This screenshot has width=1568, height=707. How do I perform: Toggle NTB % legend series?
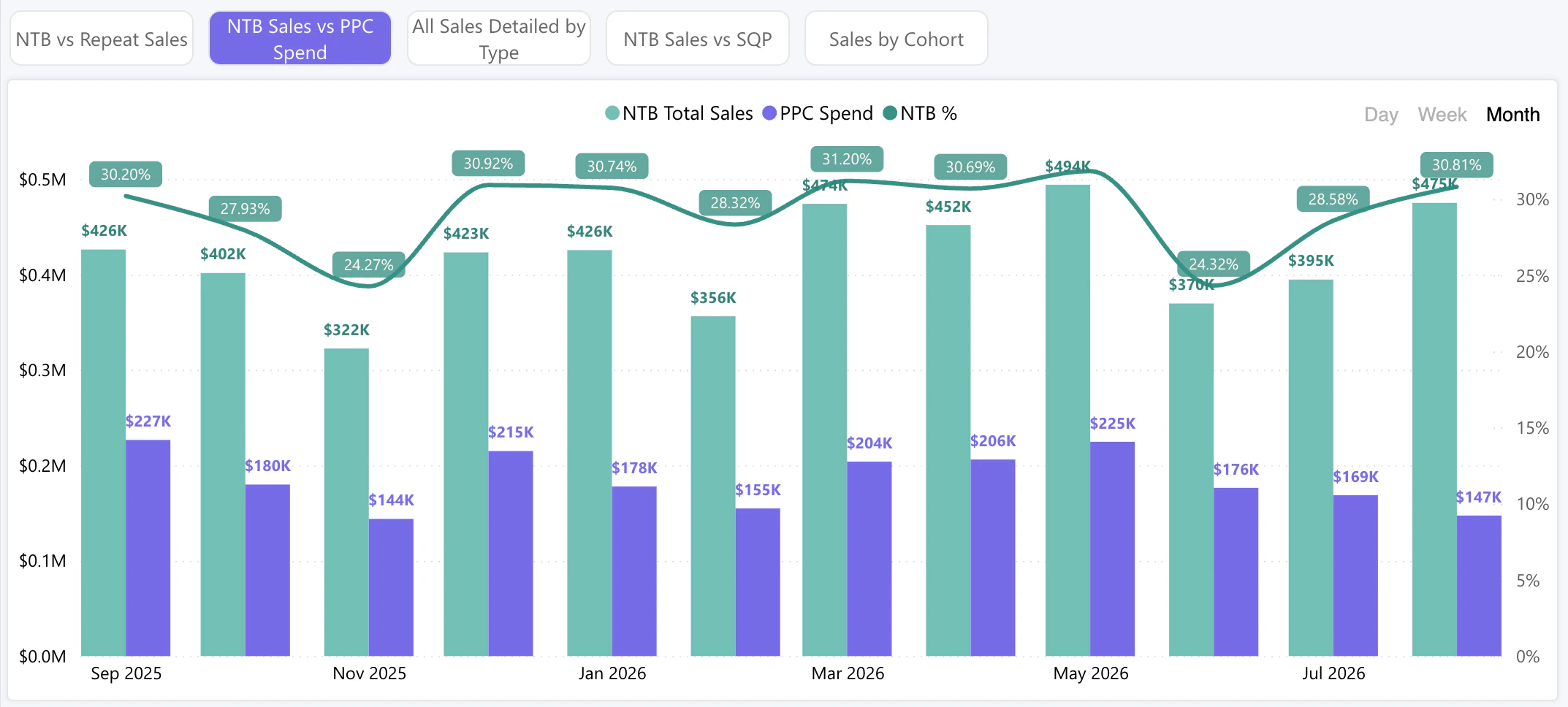(x=920, y=113)
